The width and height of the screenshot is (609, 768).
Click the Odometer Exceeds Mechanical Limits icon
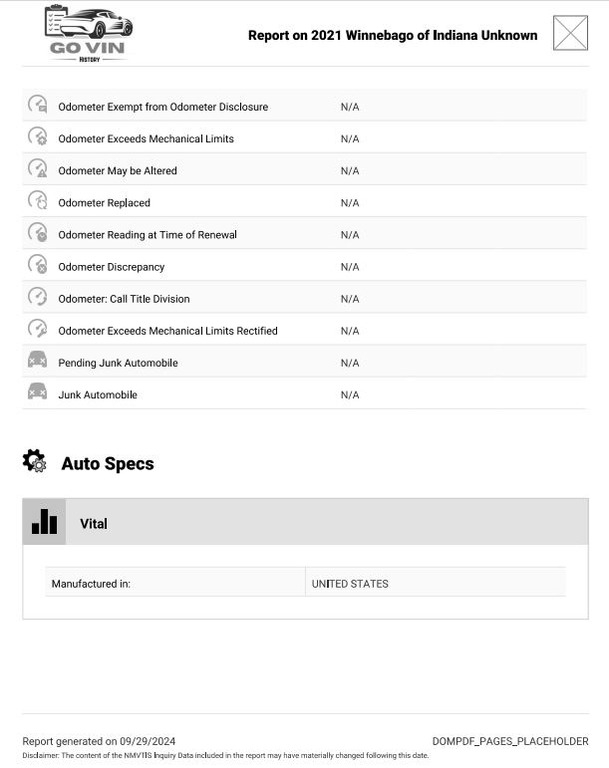coord(37,137)
